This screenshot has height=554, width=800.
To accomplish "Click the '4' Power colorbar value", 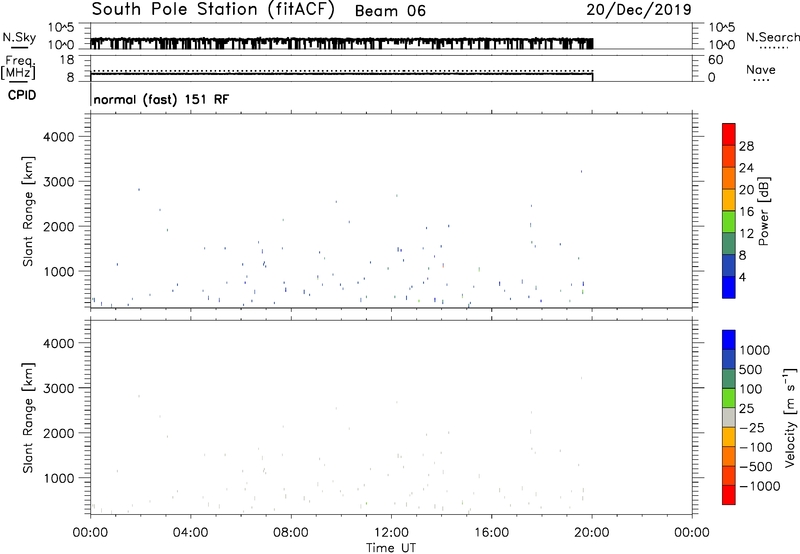I will click(742, 277).
